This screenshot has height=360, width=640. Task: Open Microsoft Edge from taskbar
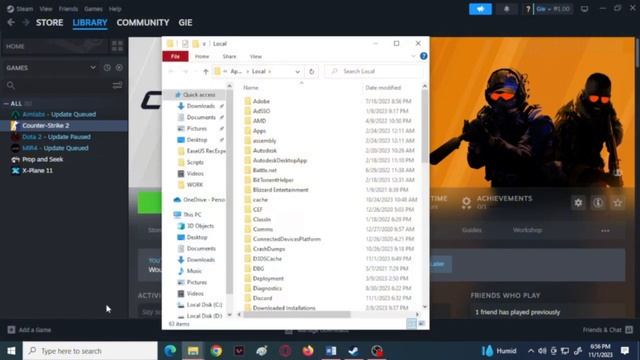pos(170,351)
